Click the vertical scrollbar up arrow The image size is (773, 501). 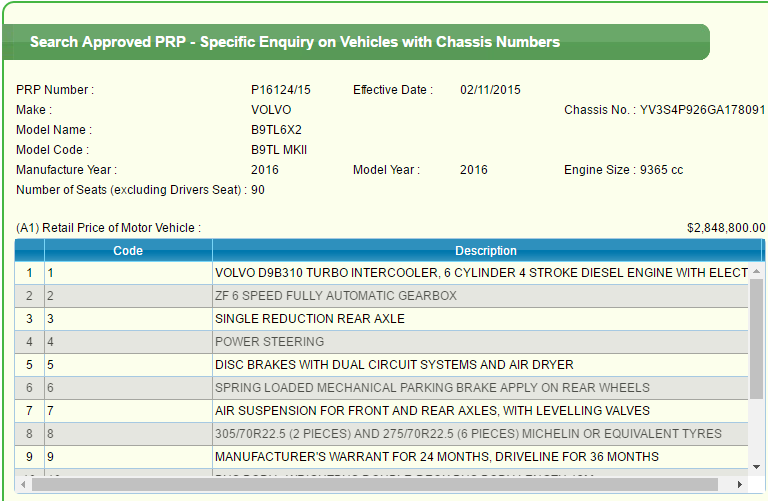[x=757, y=271]
